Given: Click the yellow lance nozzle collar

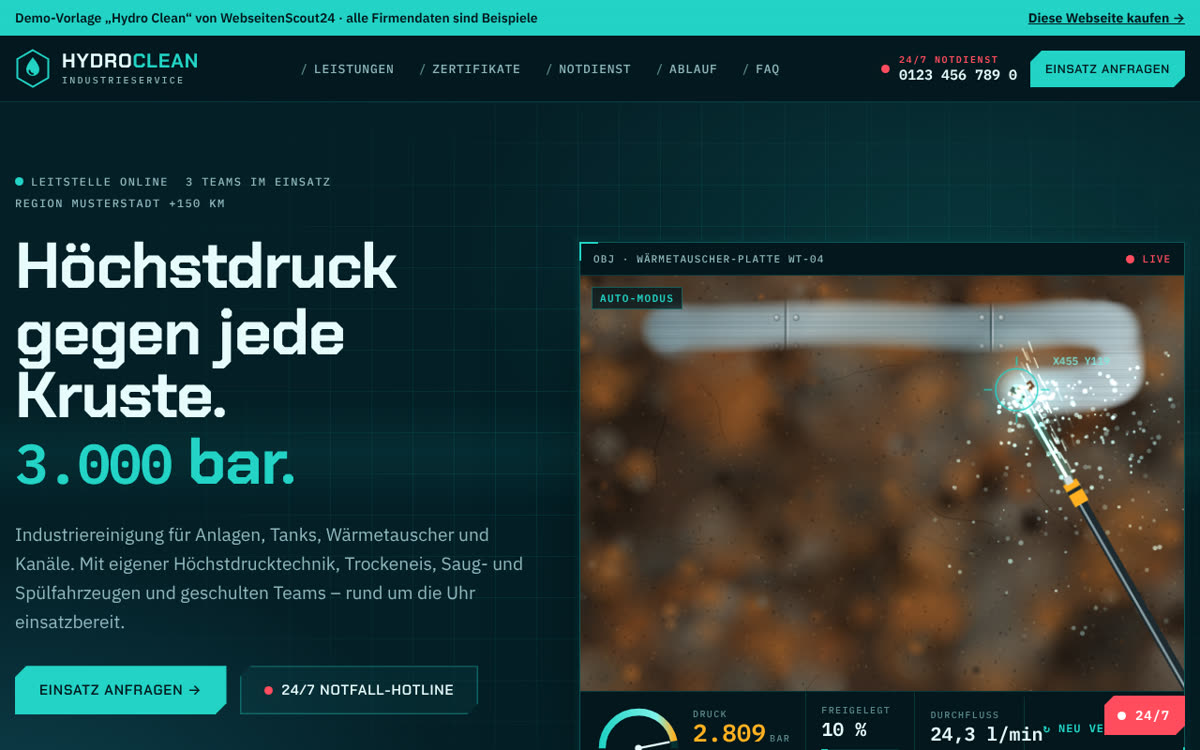Looking at the screenshot, I should pyautogui.click(x=1074, y=492).
